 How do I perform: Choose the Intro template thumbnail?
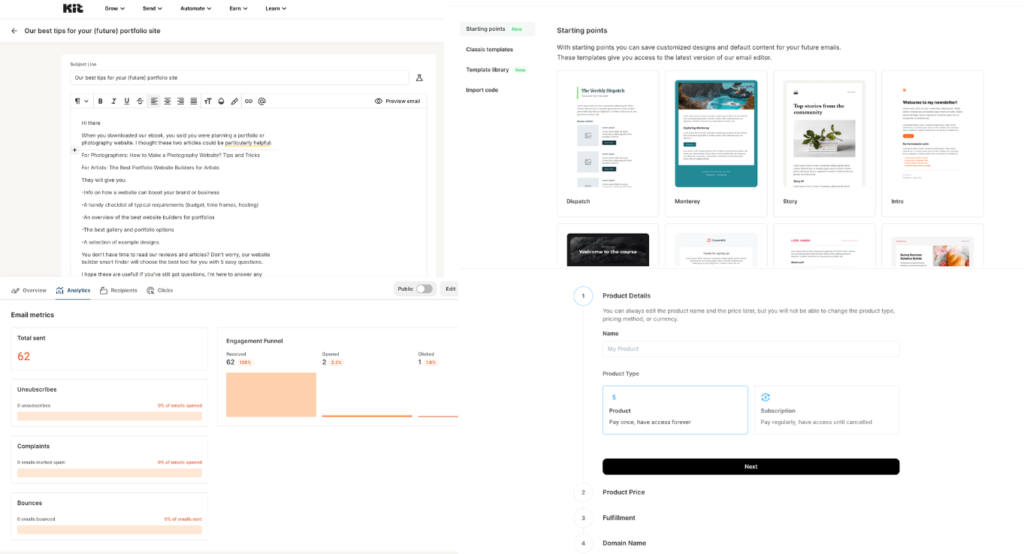932,133
